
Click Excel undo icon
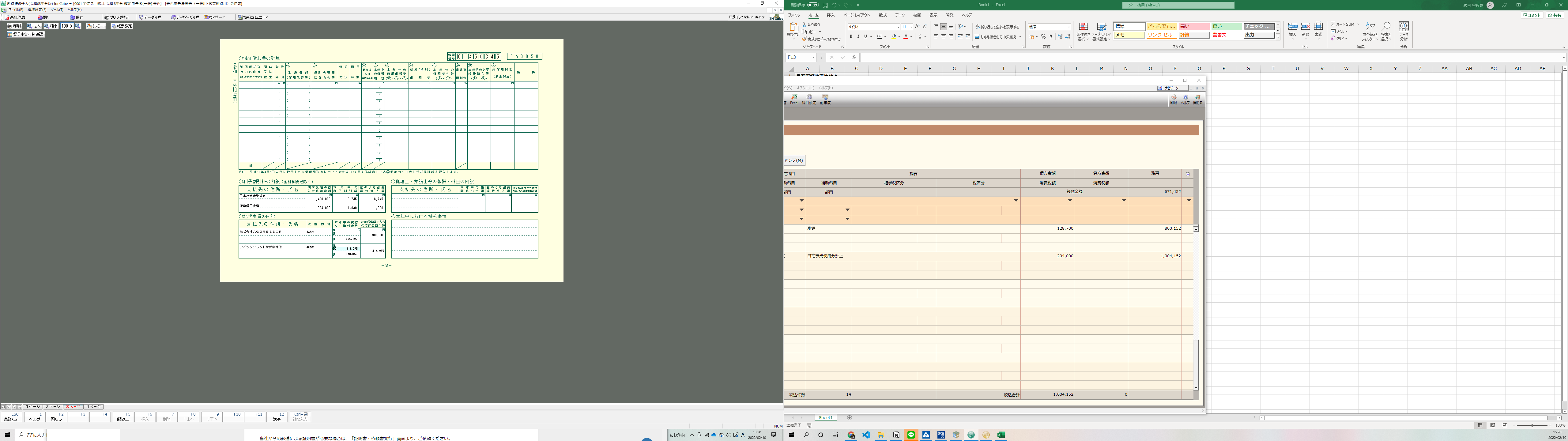[x=835, y=5]
